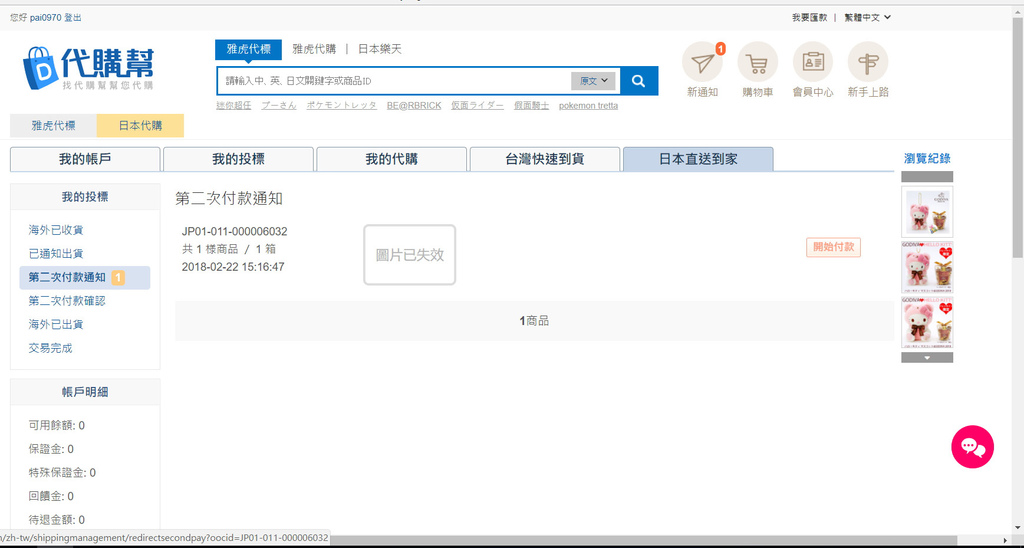Open the 新手上路 beginner guide icon
1024x548 pixels.
pyautogui.click(x=868, y=62)
